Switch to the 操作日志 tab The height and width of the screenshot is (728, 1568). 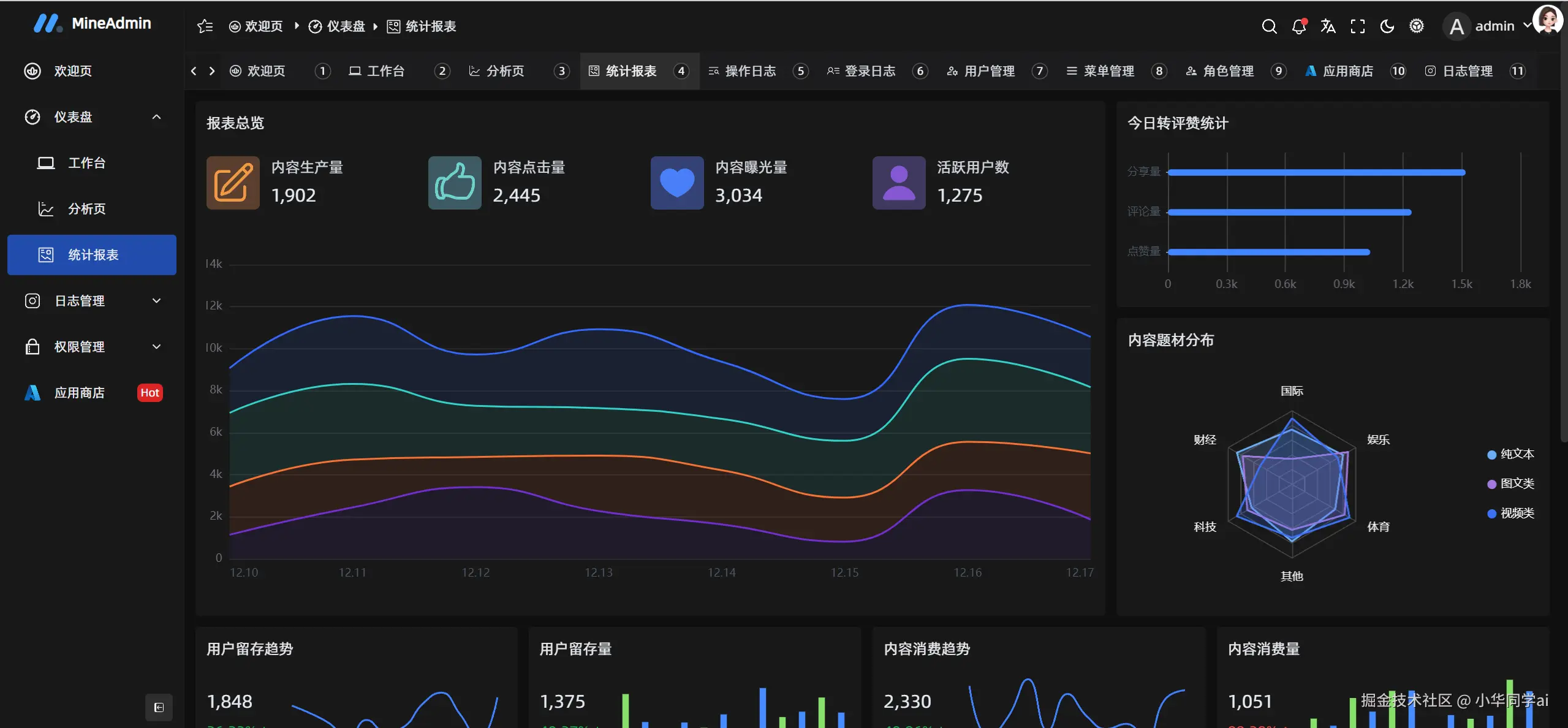749,71
